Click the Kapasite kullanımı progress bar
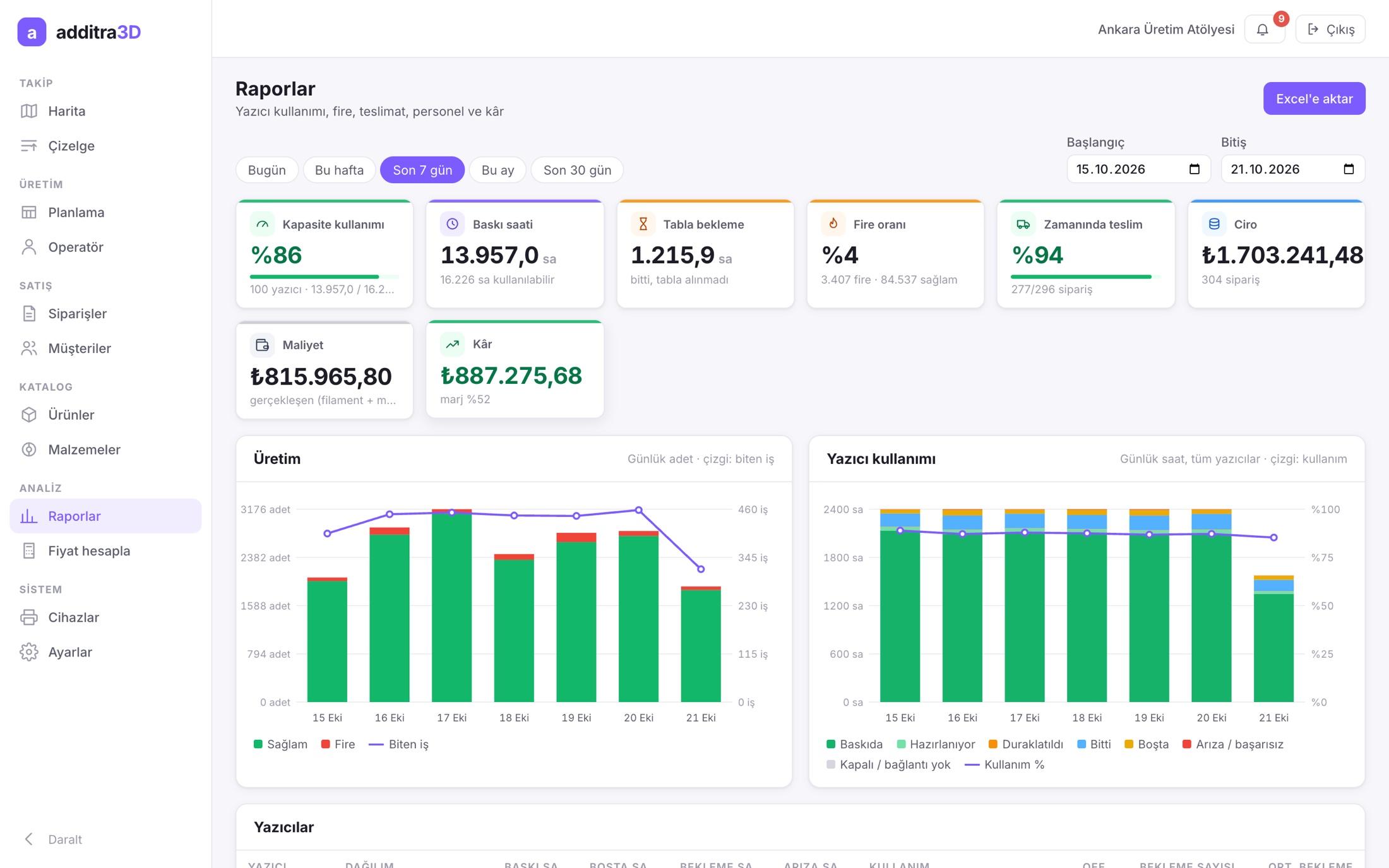Screen dimensions: 1389x868 (x=325, y=276)
